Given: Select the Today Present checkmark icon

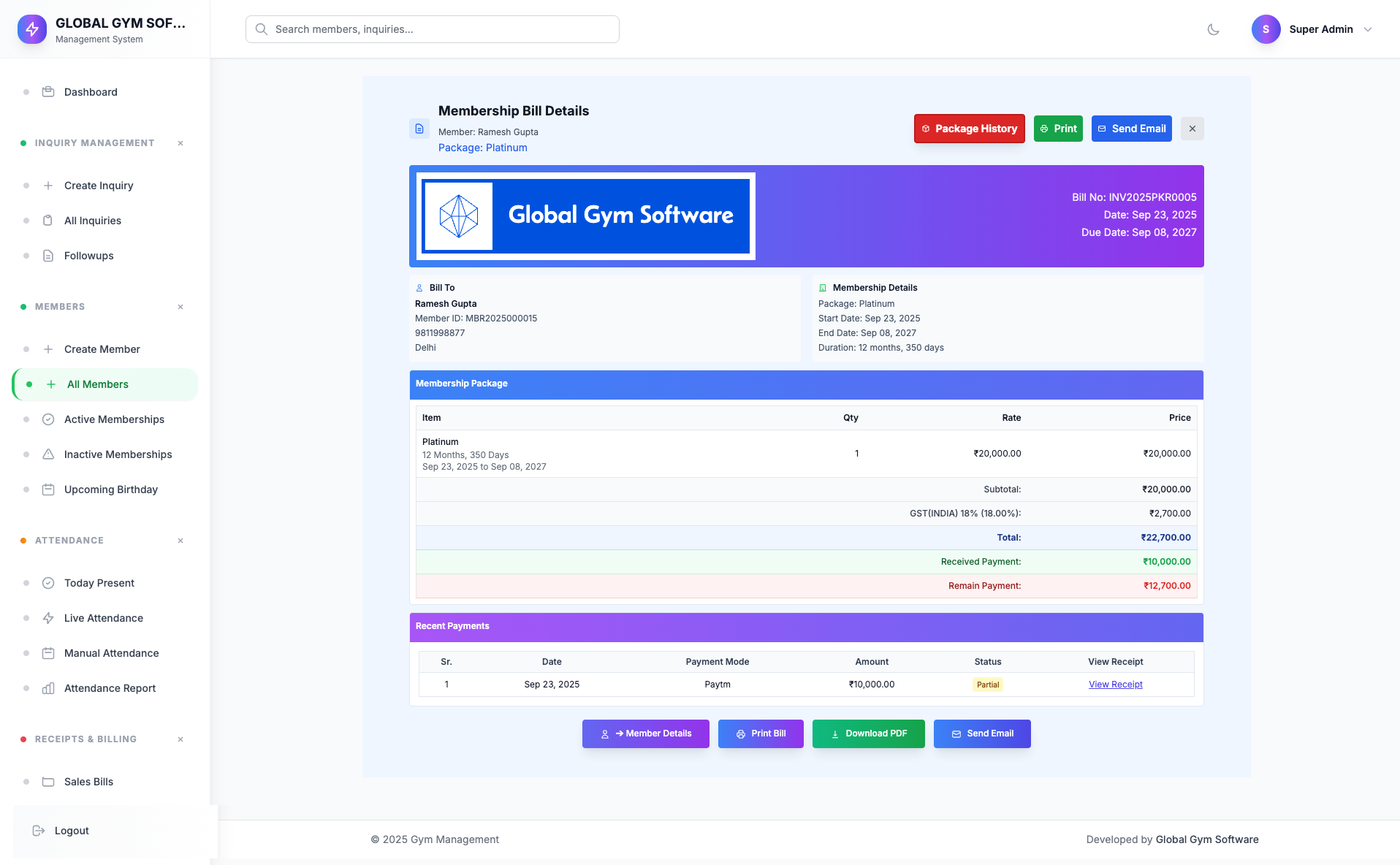Looking at the screenshot, I should [x=47, y=583].
